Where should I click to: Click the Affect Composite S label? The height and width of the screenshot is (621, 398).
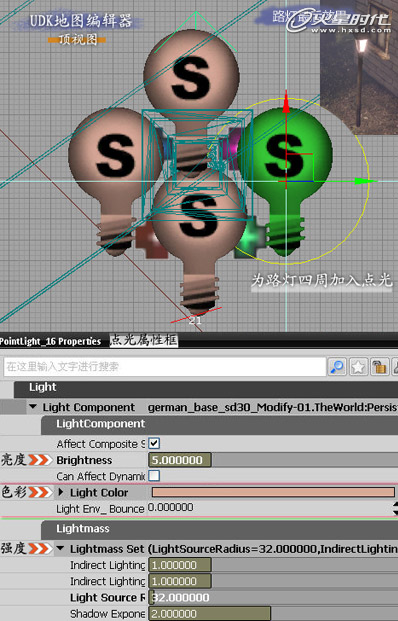pos(101,444)
